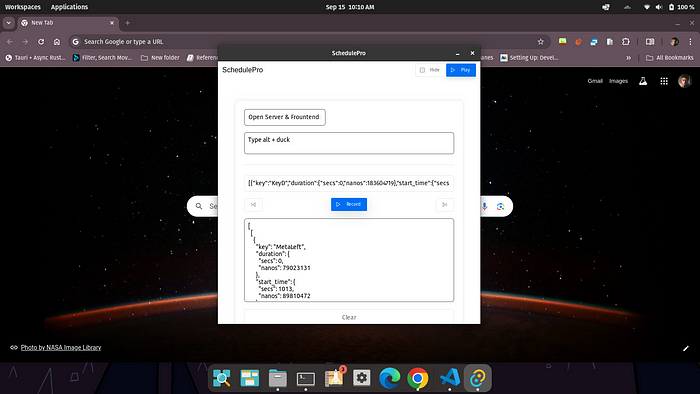
Task: Click the volume icon in the system tray
Action: click(x=659, y=7)
